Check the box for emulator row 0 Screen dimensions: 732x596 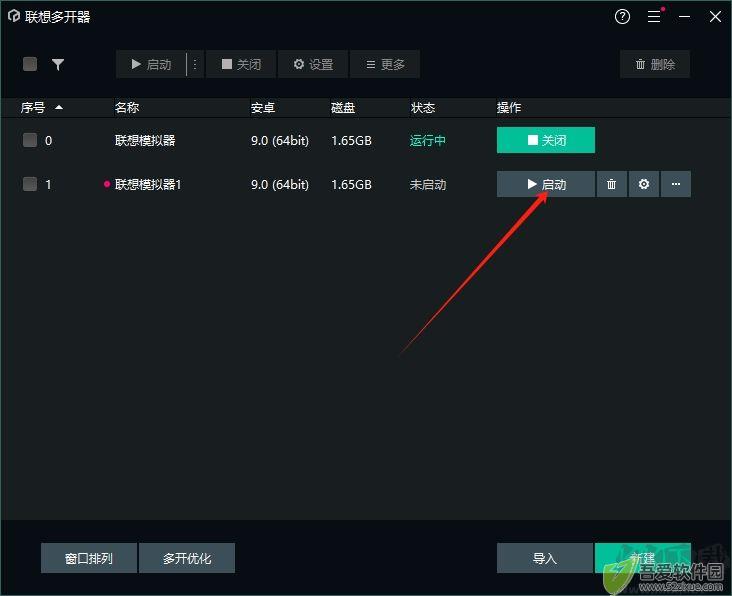point(30,140)
